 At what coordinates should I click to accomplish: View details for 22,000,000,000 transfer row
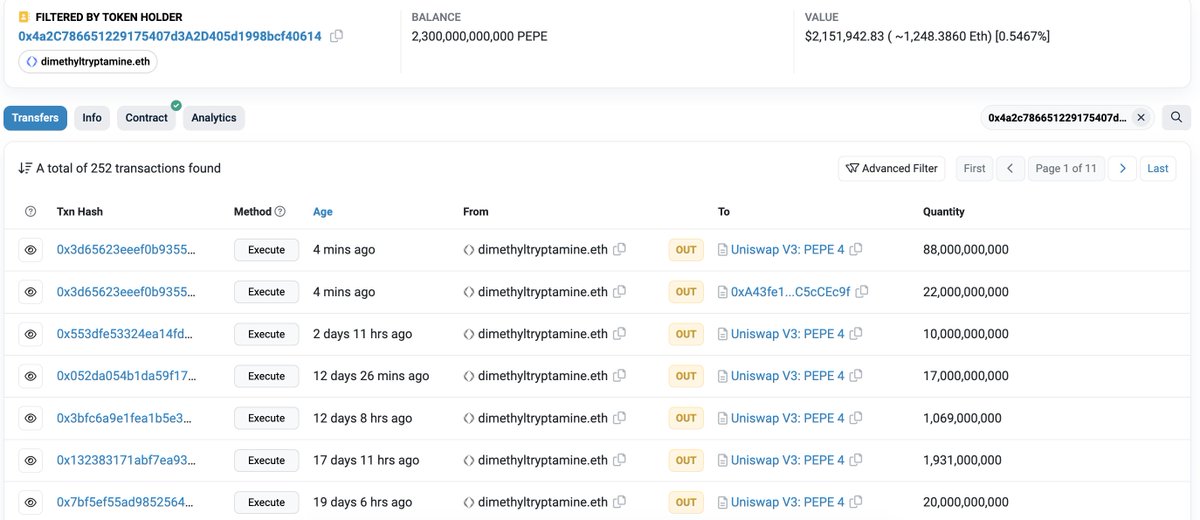(31, 292)
